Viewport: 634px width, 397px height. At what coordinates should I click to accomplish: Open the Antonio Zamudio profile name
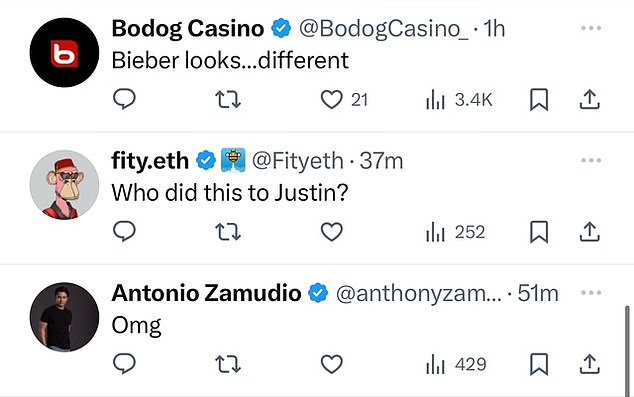[x=206, y=293]
